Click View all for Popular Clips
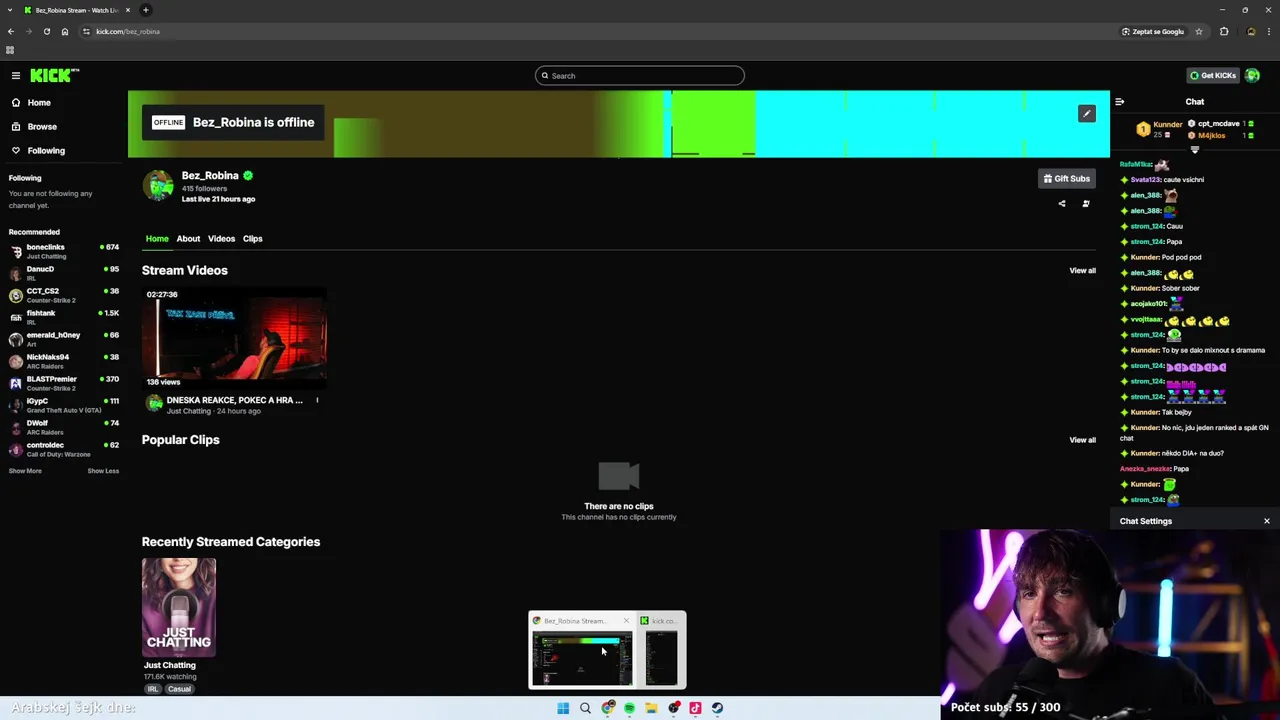This screenshot has width=1280, height=720. point(1082,440)
